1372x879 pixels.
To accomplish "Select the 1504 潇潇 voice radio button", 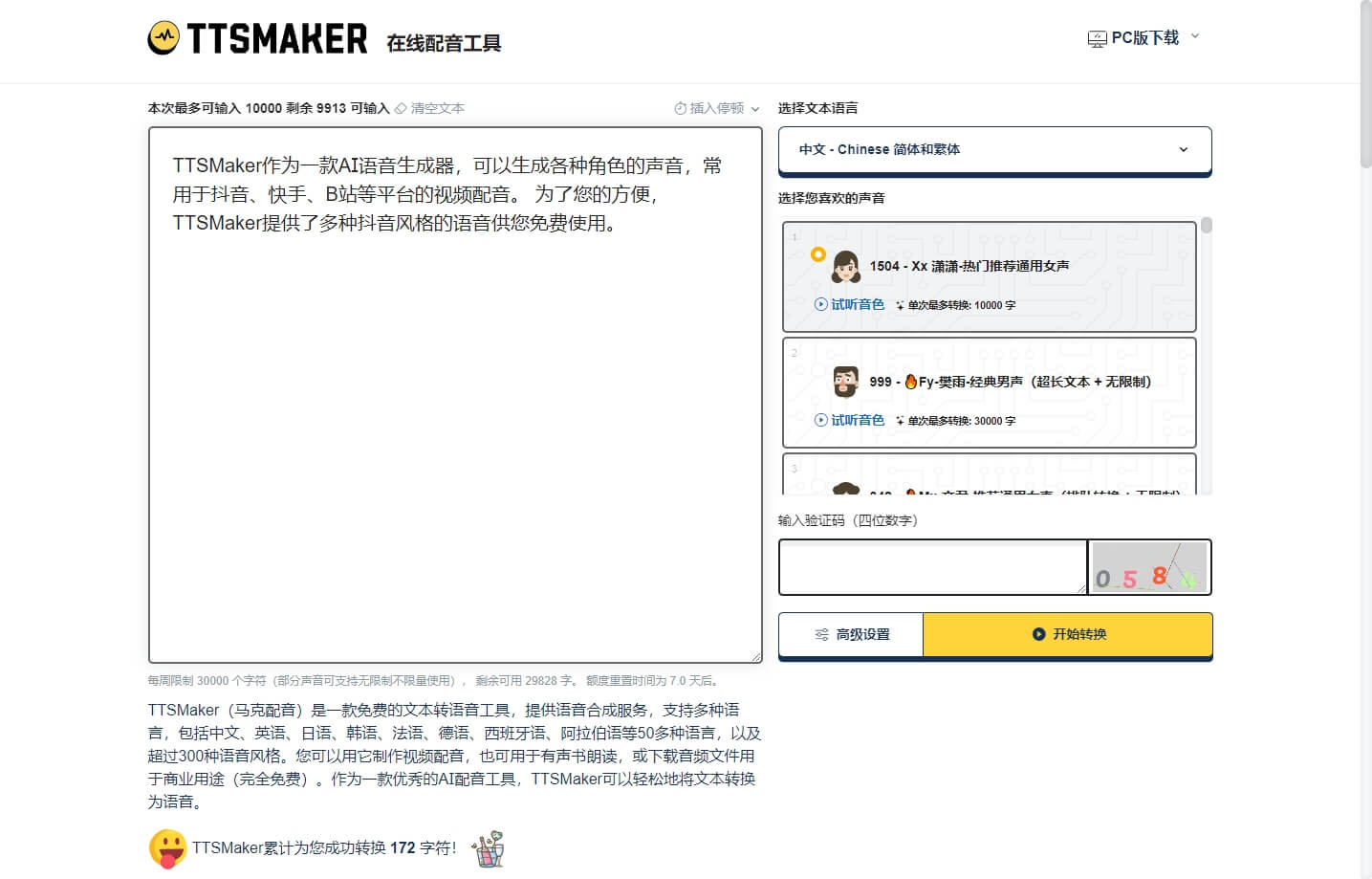I will pos(817,254).
